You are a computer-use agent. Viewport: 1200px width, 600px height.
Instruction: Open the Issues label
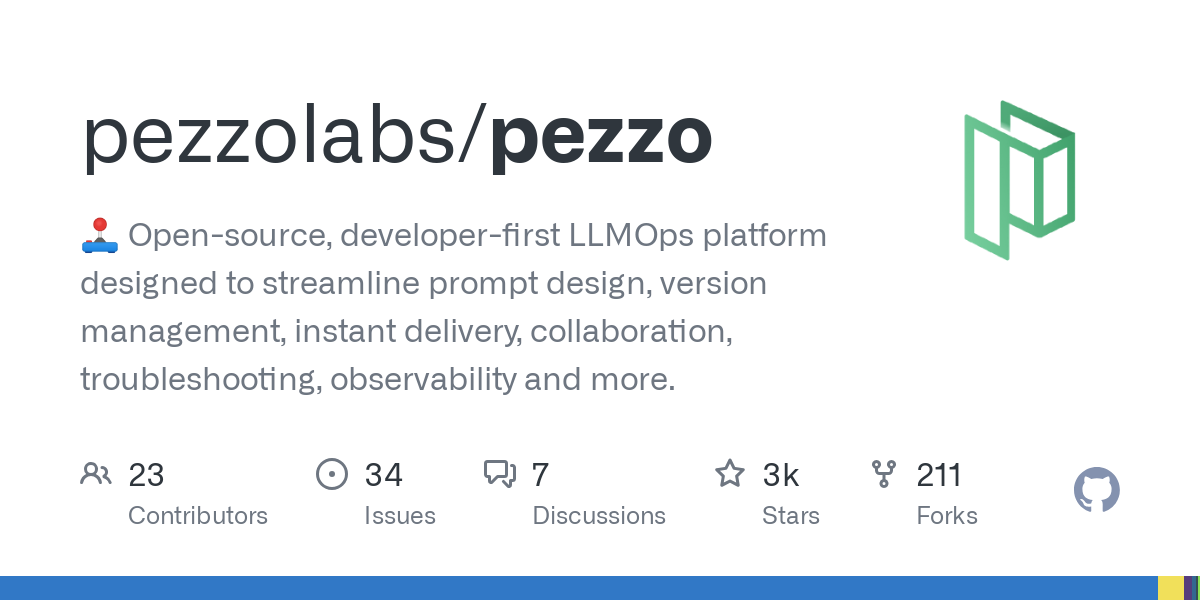pos(400,516)
